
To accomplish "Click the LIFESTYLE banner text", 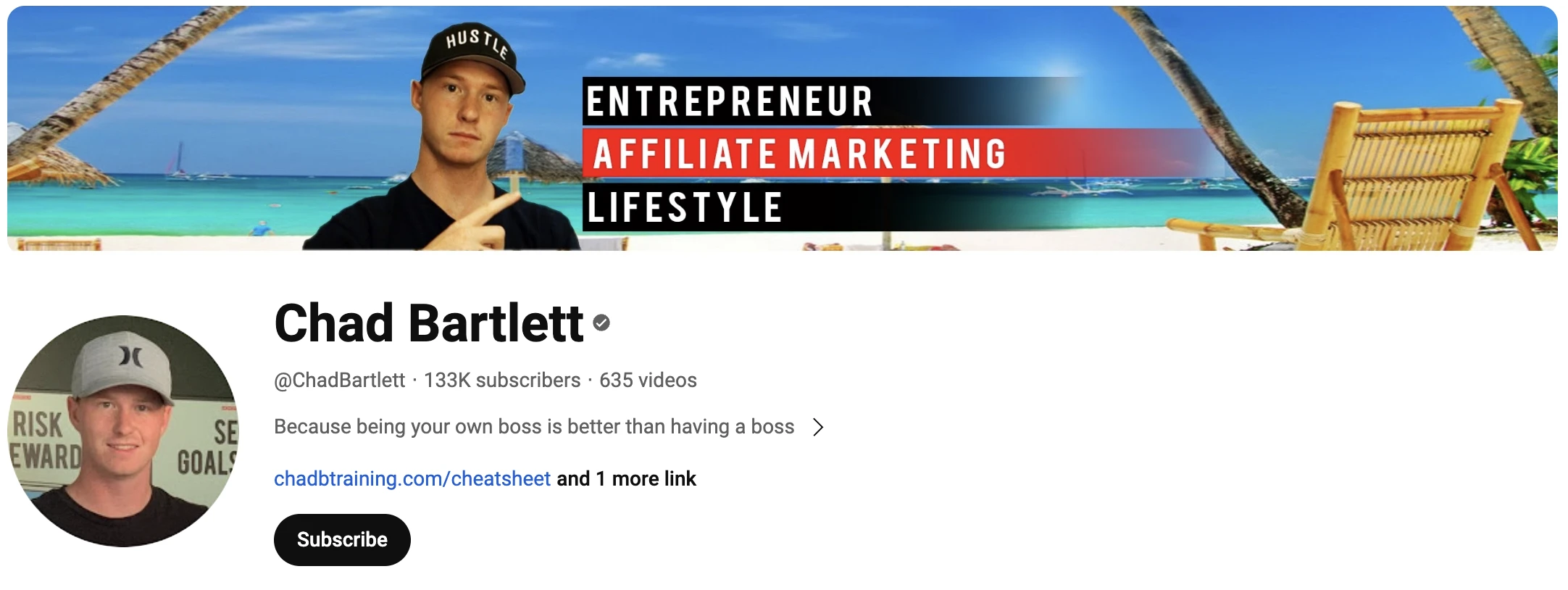I will (x=684, y=207).
